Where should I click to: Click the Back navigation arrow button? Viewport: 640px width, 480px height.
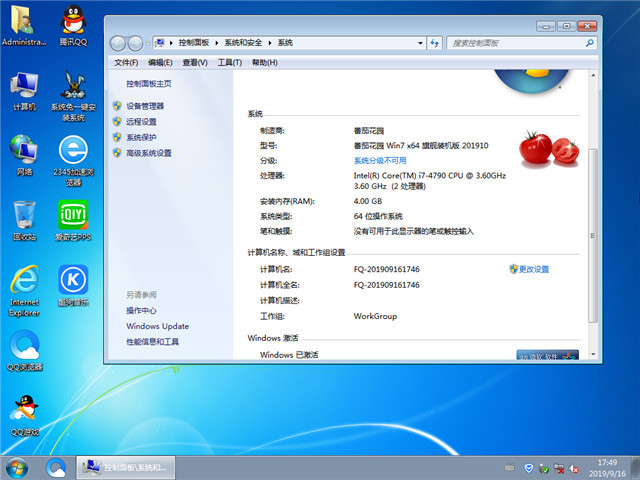tap(118, 43)
